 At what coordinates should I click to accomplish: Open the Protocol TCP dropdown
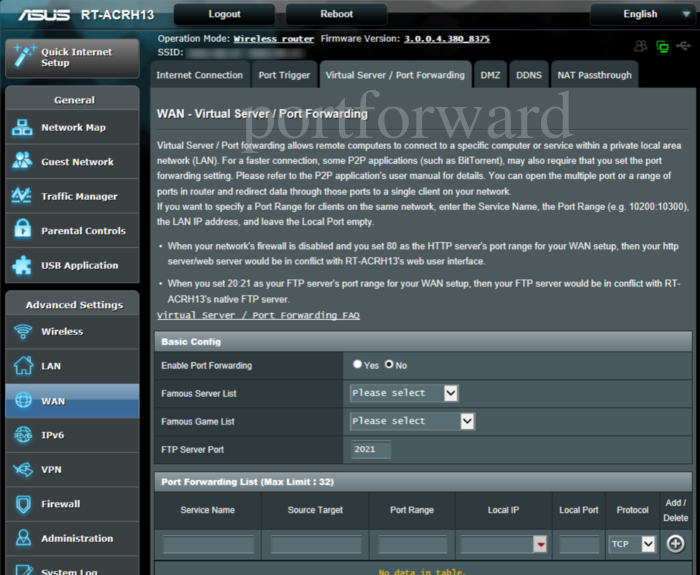tap(633, 544)
